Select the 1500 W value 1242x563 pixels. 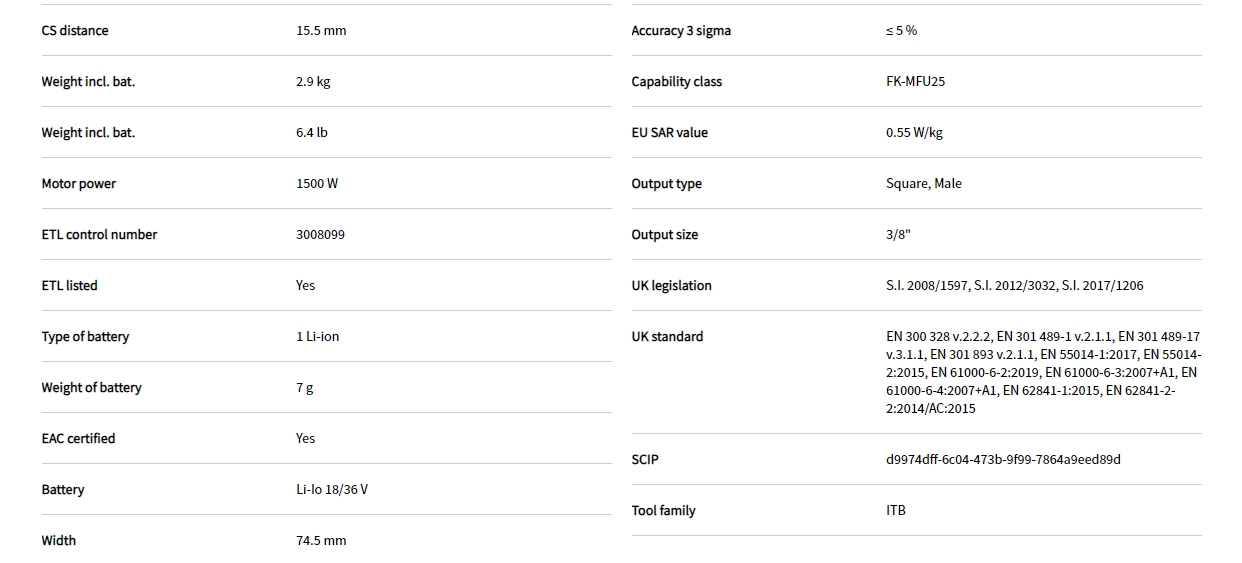(317, 184)
